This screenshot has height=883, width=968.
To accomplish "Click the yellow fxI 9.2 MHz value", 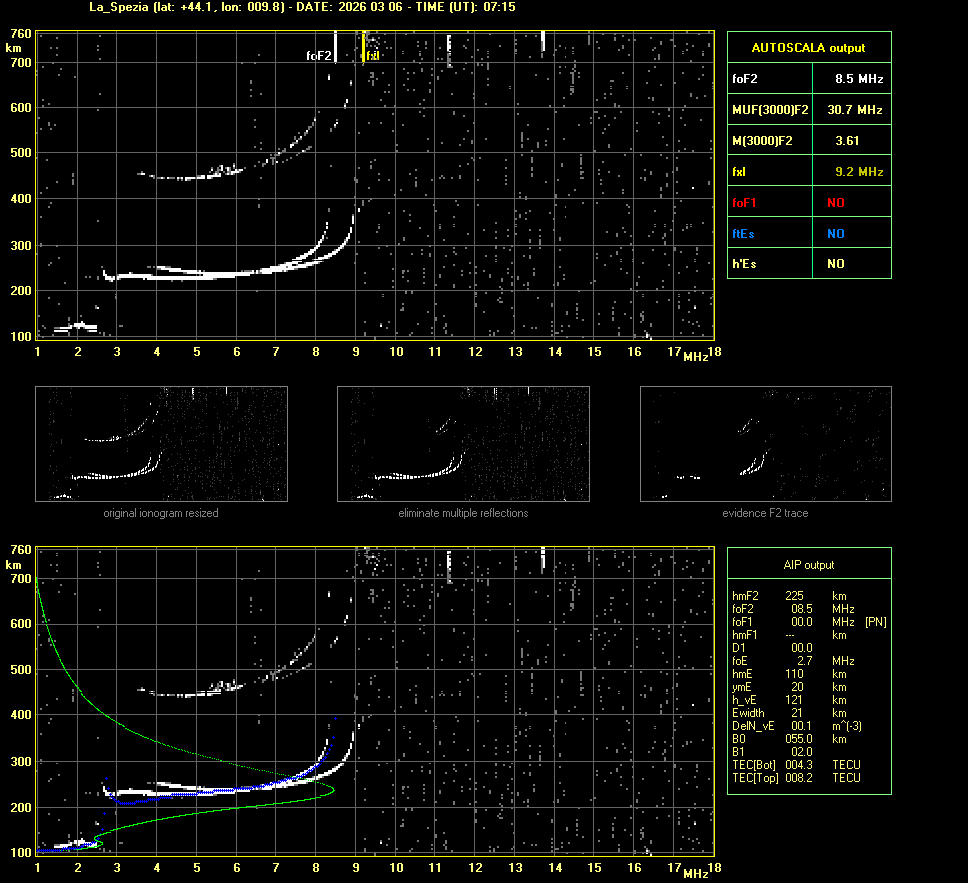I will (859, 172).
